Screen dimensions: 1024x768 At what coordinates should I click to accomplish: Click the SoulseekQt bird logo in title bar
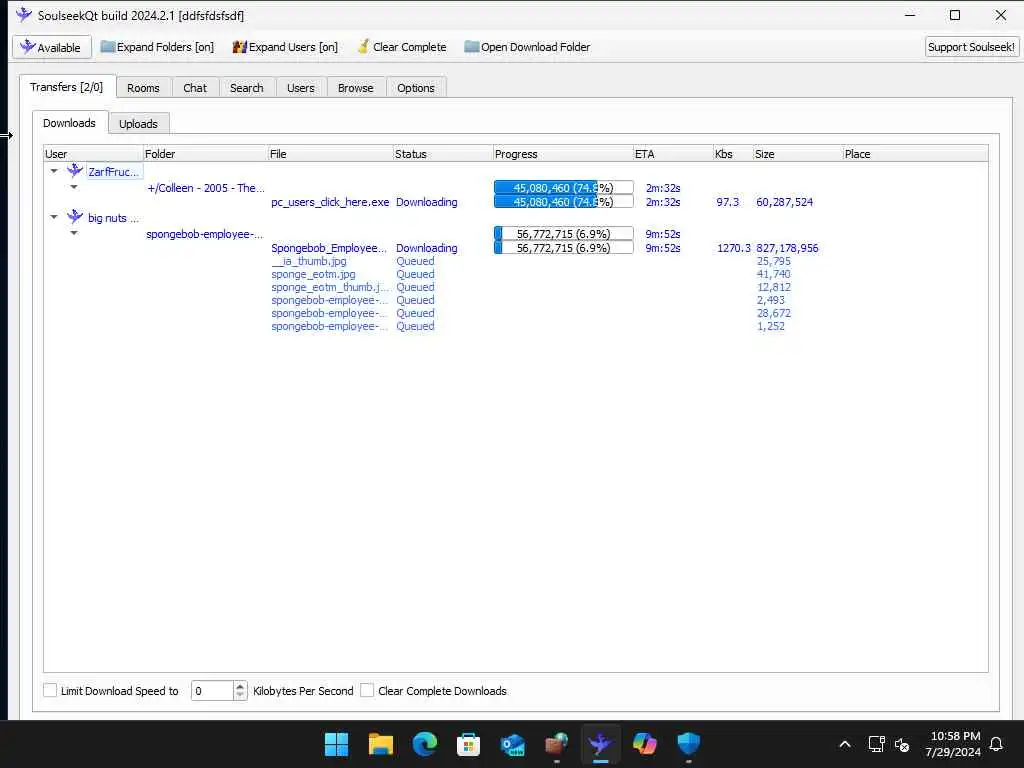(24, 14)
